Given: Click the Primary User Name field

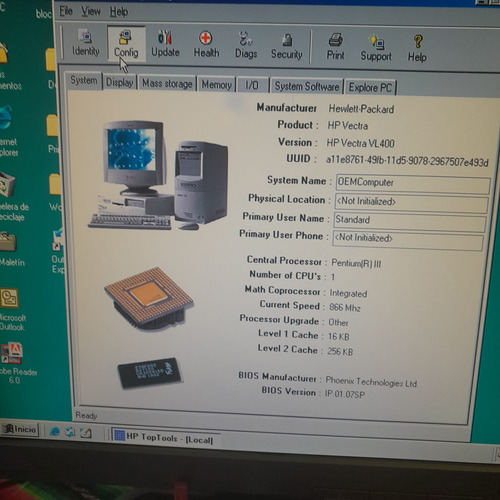Looking at the screenshot, I should [x=409, y=221].
